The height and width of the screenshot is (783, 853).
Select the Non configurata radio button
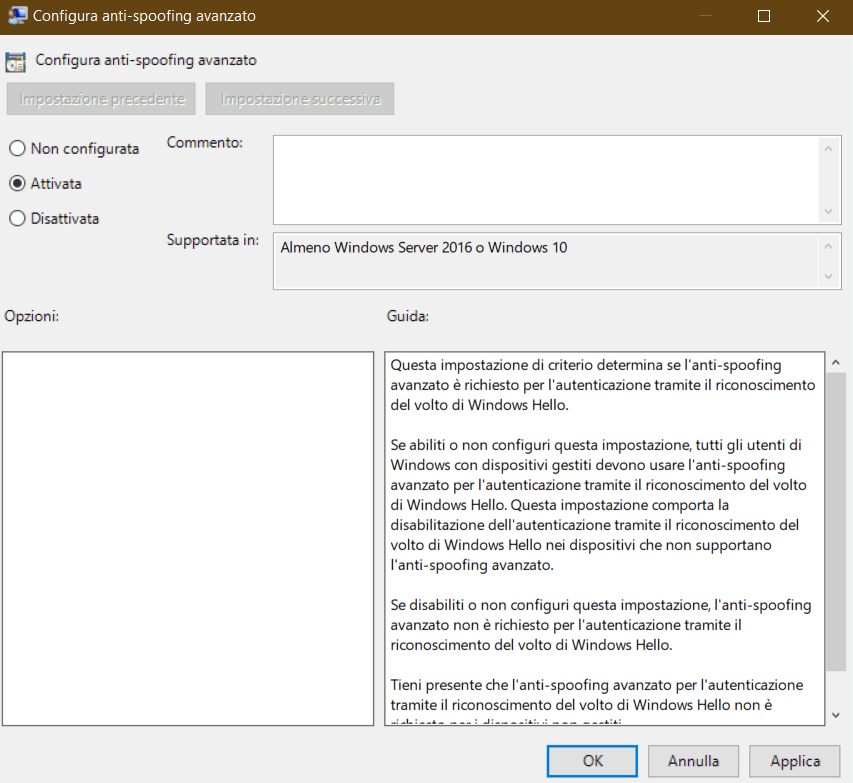17,149
